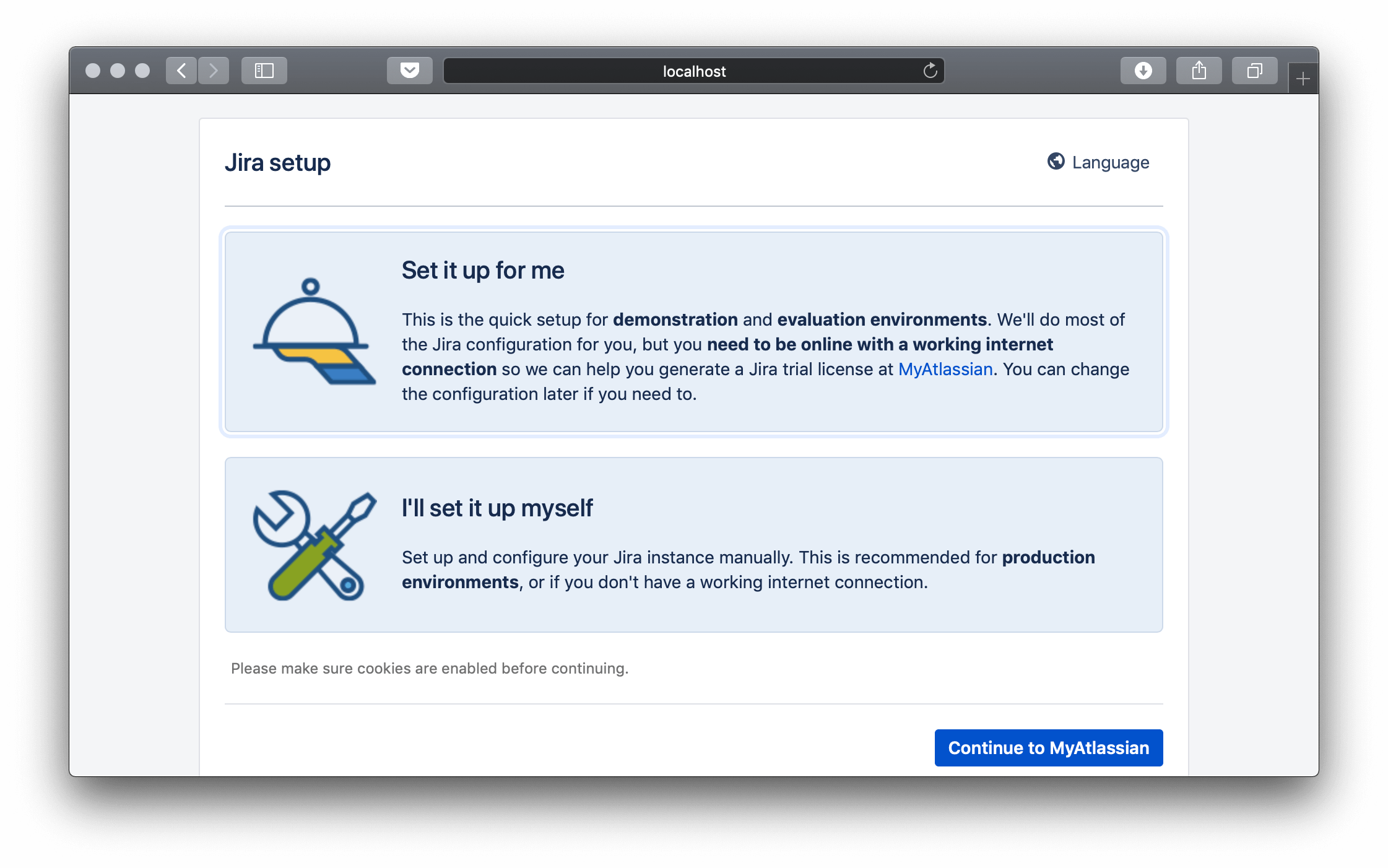Screen dimensions: 1388x868
Task: Click the "I'll set it up myself" heading
Action: tap(497, 508)
